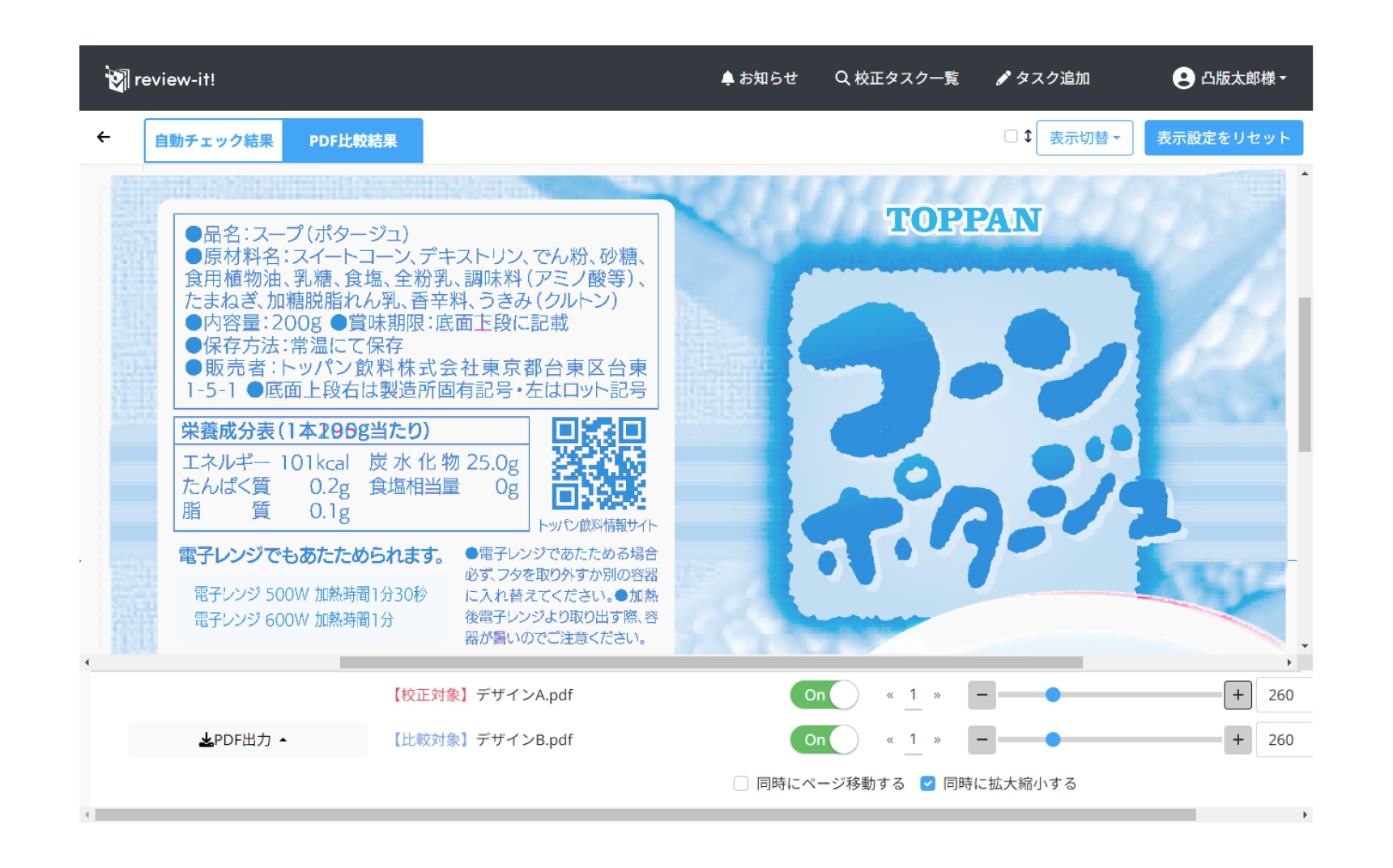Switch to 自動チェック結果 tab
Screen dimensions: 1393x868
214,141
